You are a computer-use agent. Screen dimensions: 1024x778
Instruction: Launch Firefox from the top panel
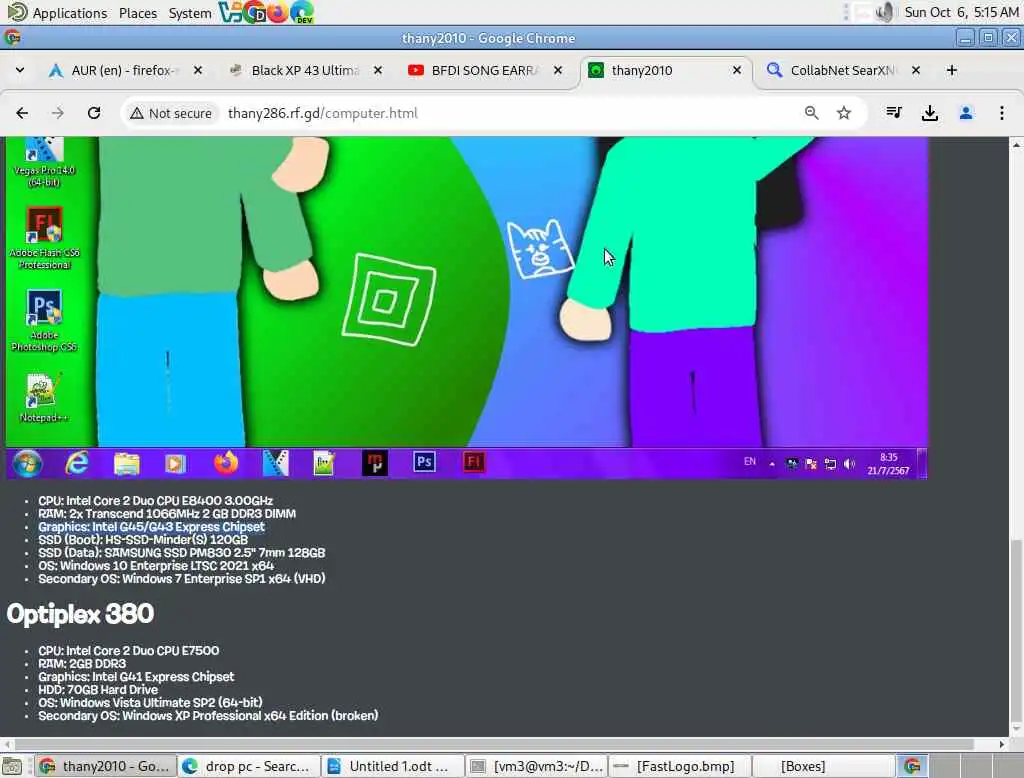278,12
